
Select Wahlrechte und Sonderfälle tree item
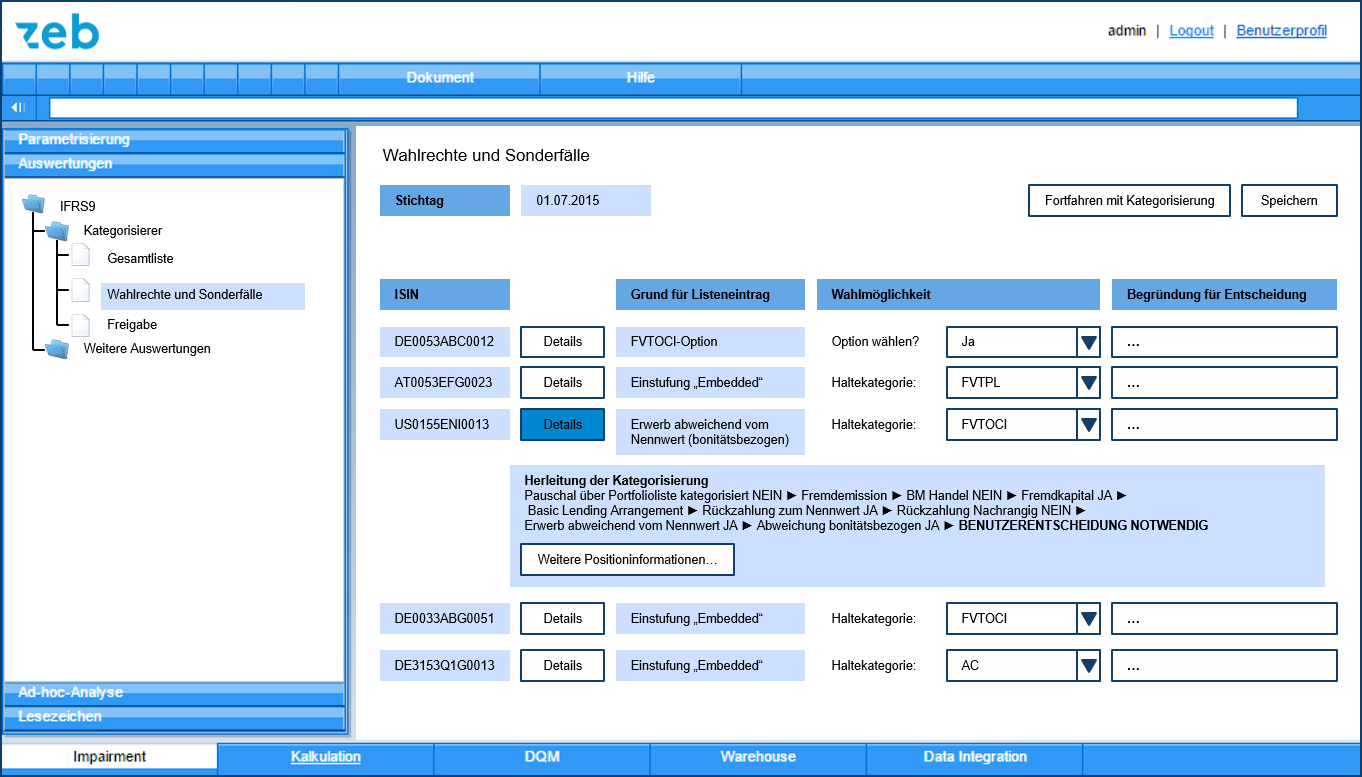[184, 295]
